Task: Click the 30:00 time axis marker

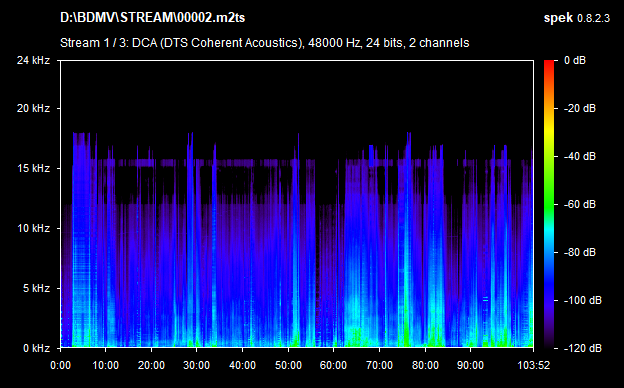Action: (x=197, y=365)
